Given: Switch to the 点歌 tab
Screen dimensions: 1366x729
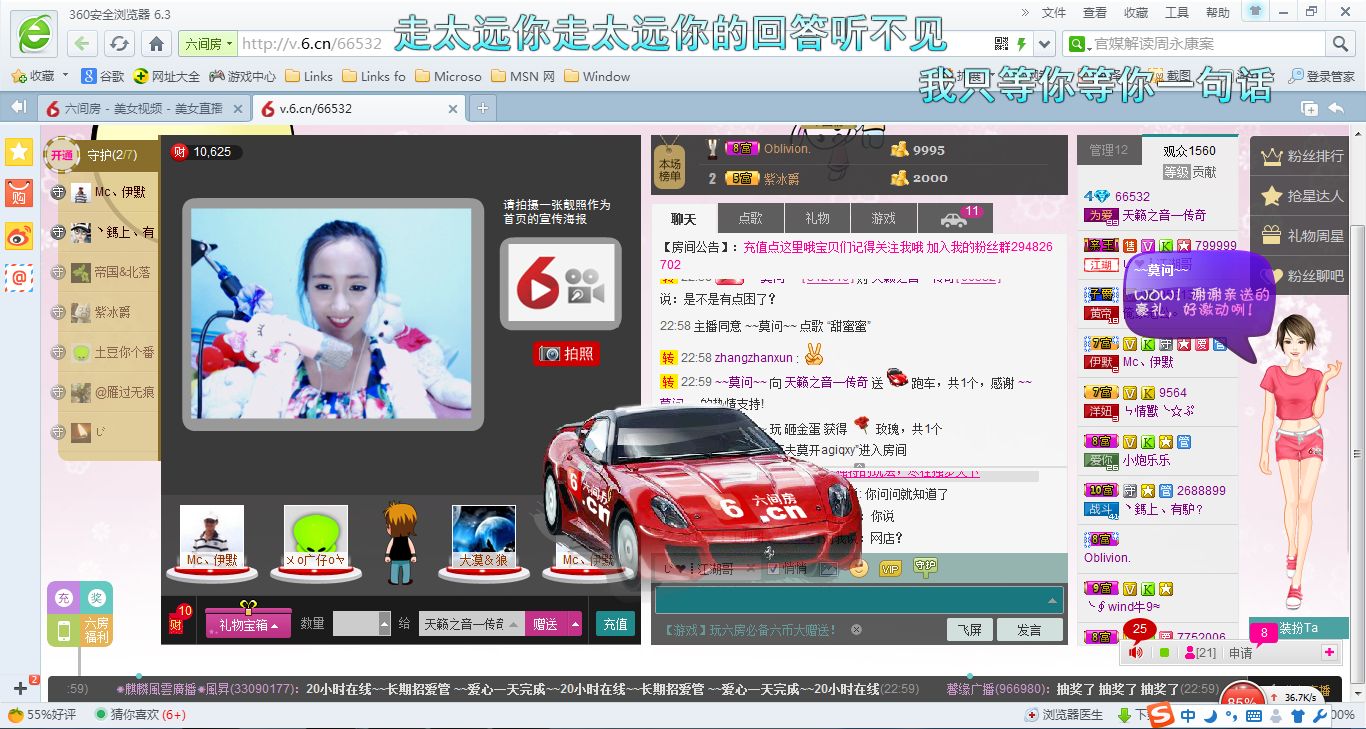Looking at the screenshot, I should (750, 218).
